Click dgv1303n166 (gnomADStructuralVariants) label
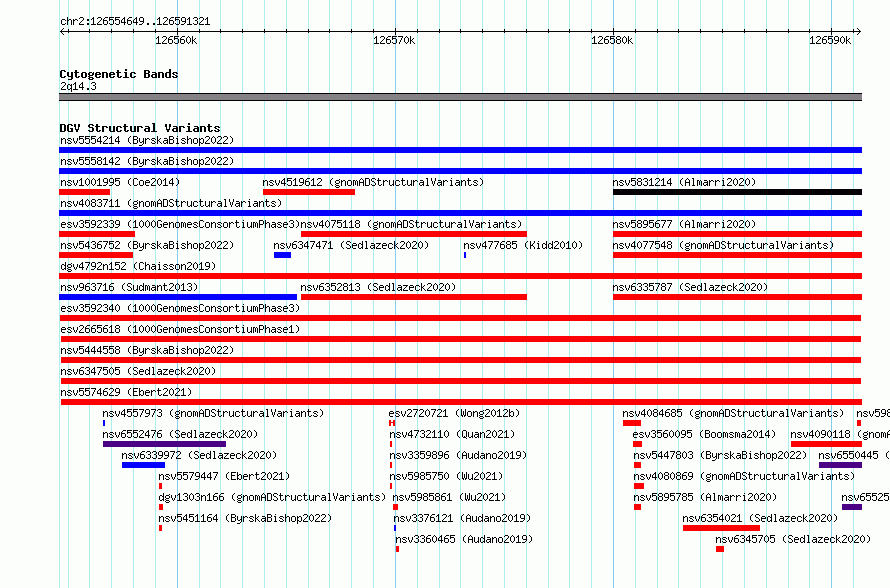The width and height of the screenshot is (890, 588). (272, 497)
